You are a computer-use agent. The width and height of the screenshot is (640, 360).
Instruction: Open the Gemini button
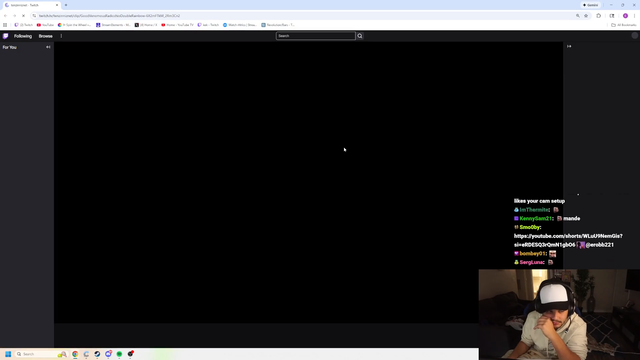[x=590, y=5]
